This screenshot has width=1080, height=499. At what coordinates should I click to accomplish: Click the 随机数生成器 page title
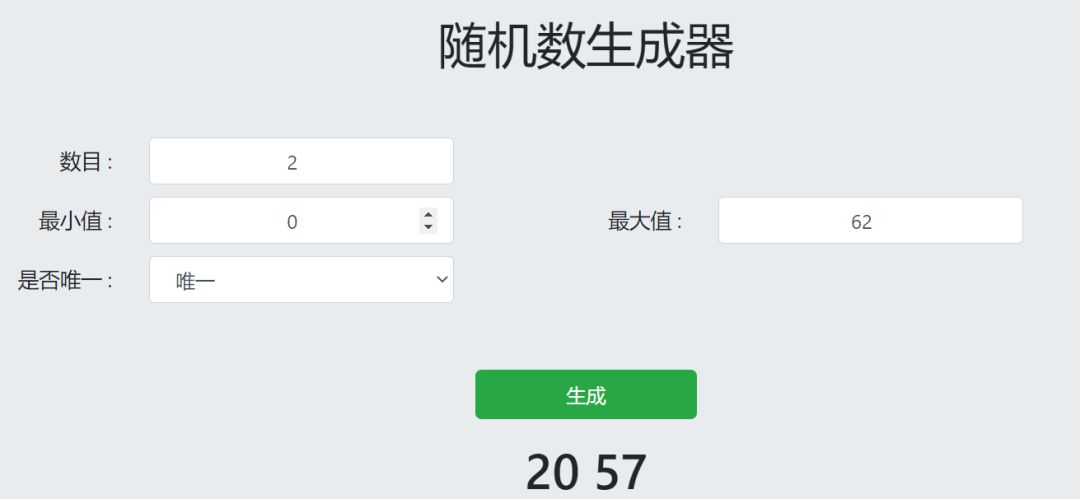click(586, 46)
